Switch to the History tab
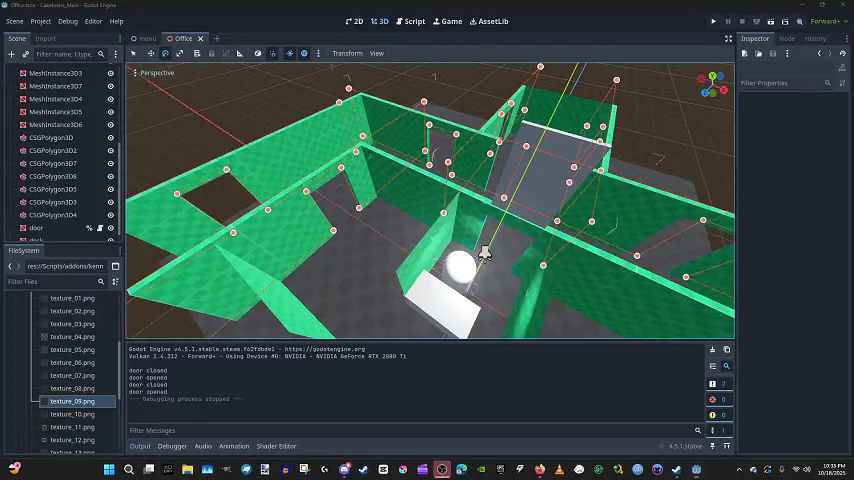The image size is (854, 480). coord(815,39)
